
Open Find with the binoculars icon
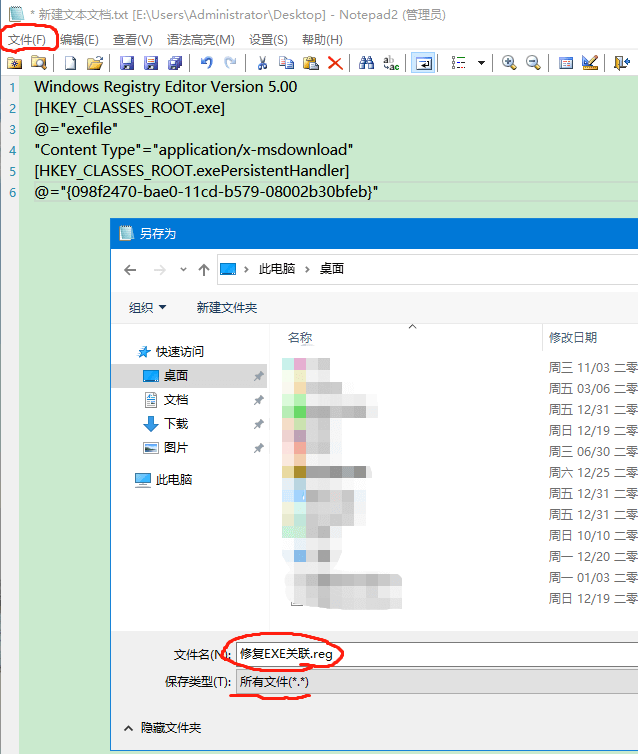[x=366, y=63]
